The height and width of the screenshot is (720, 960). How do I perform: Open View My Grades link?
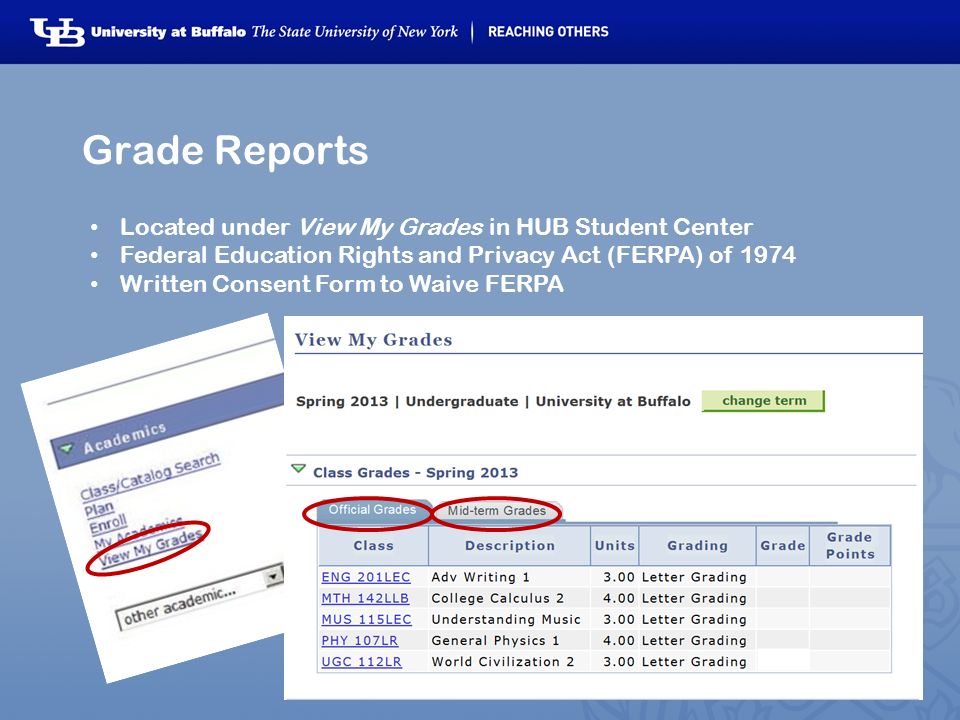click(x=151, y=549)
